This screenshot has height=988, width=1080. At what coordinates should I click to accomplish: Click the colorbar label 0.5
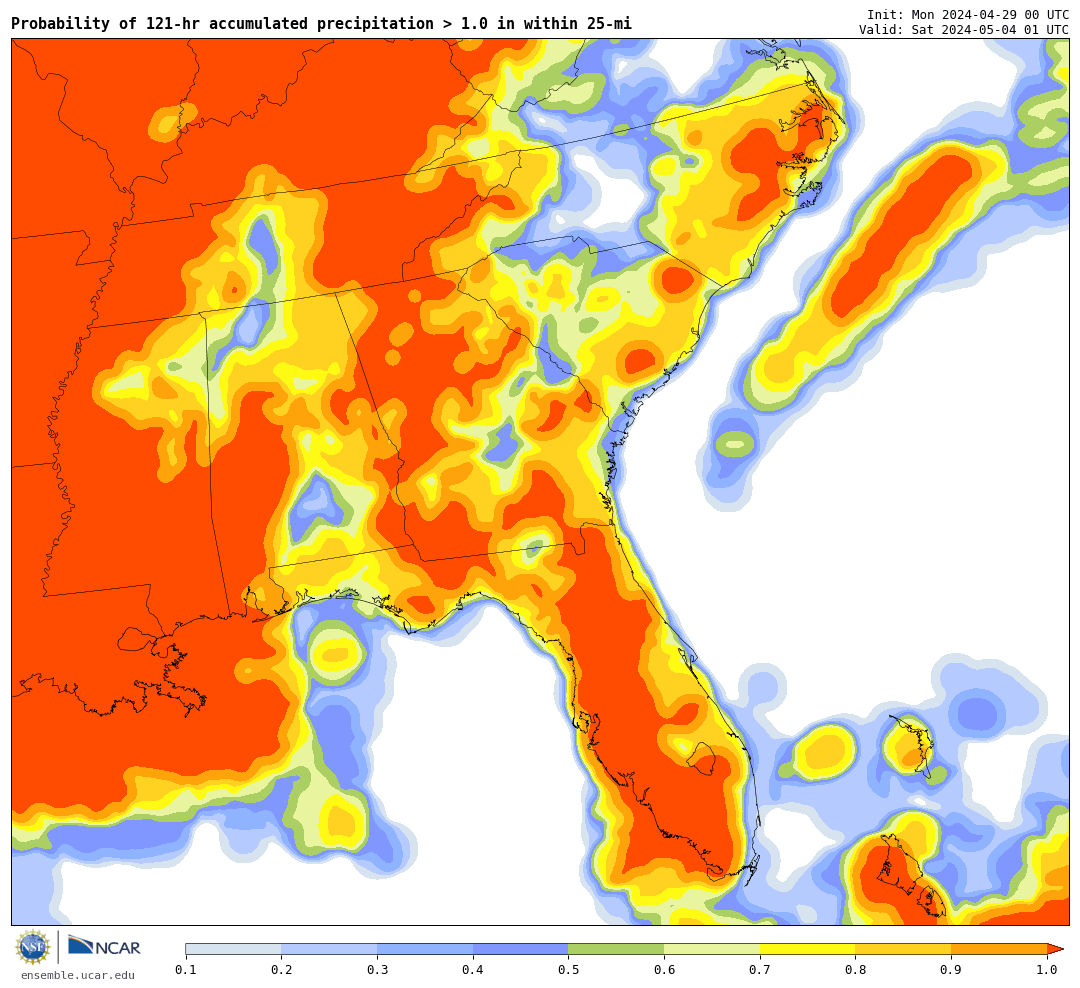569,970
